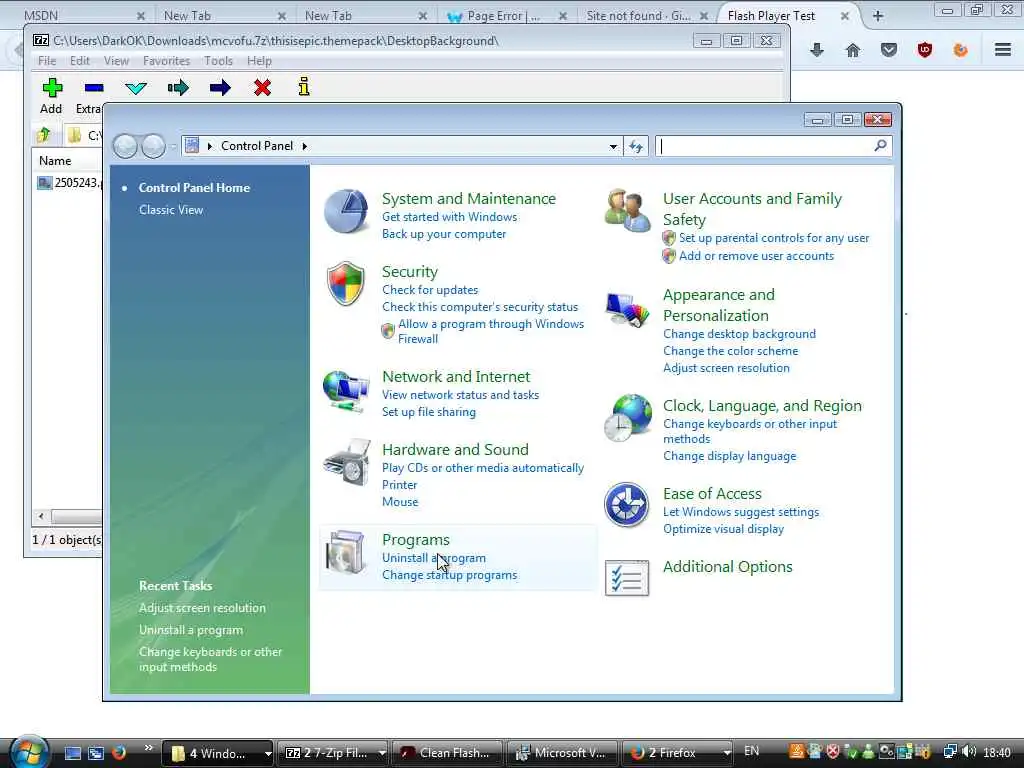Screen dimensions: 1024x768
Task: Expand the 2 7-Zip File taskbar group dropdown
Action: 382,753
